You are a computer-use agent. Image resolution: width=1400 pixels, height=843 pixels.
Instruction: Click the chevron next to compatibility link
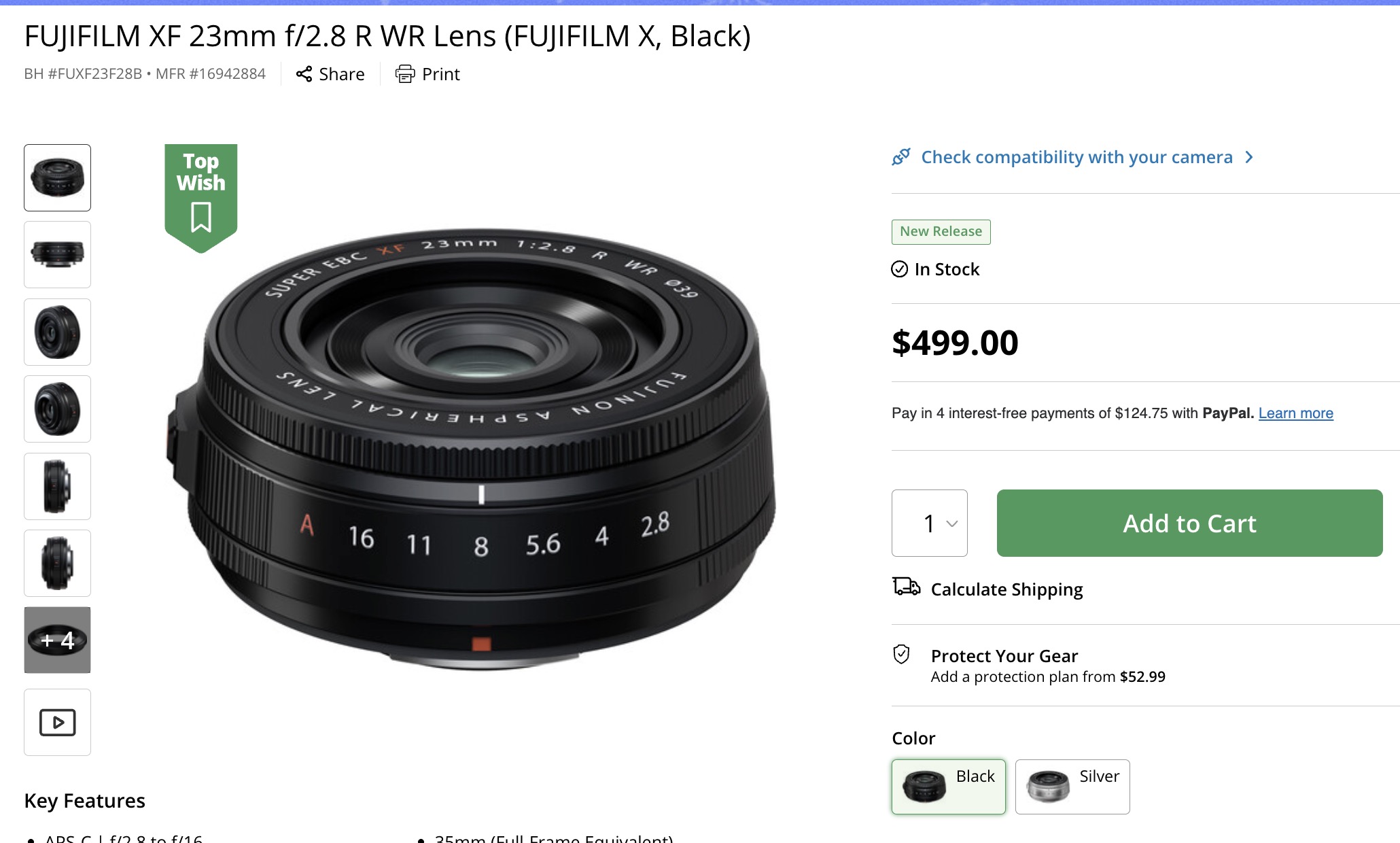pyautogui.click(x=1249, y=157)
